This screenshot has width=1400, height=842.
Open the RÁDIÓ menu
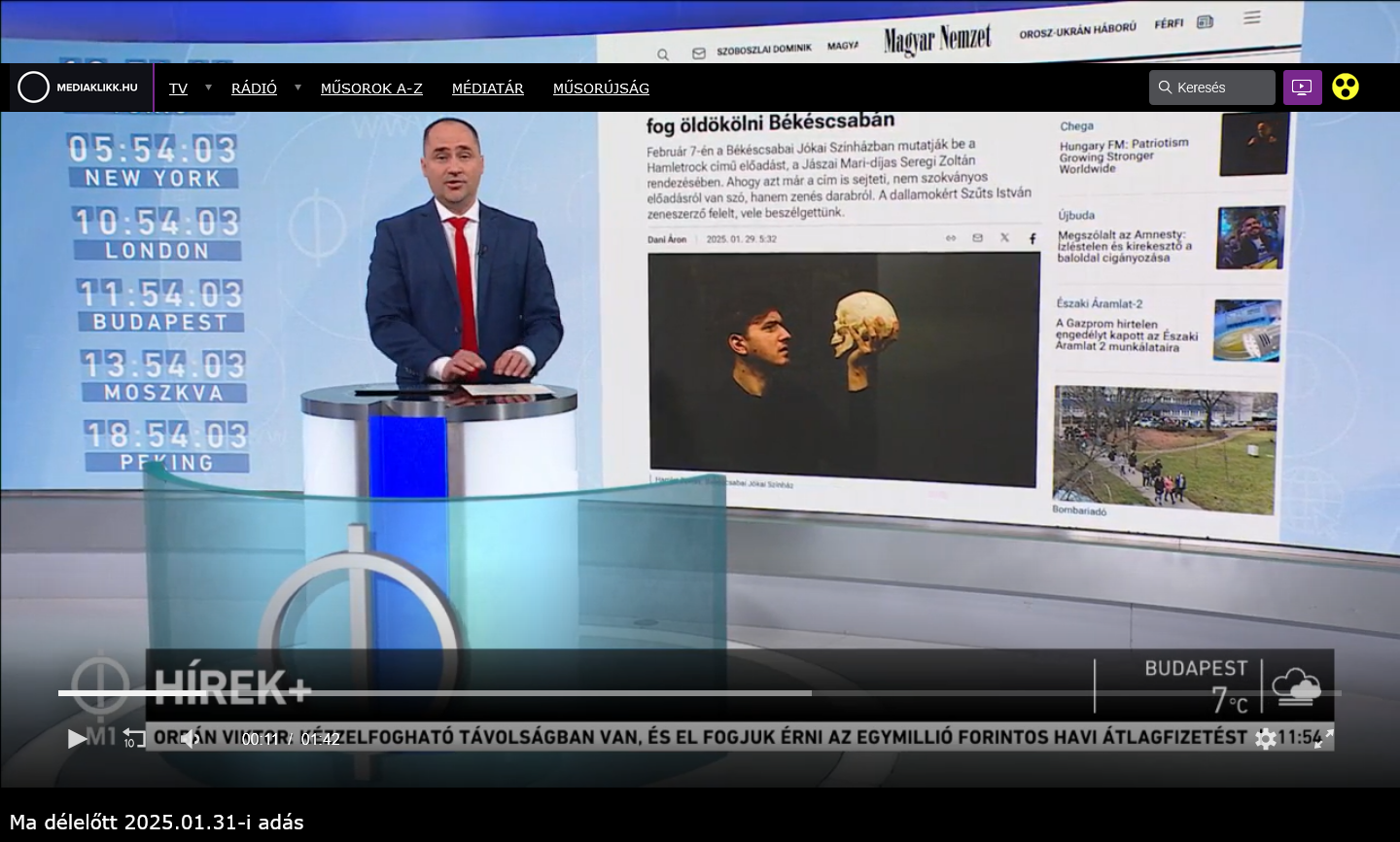pyautogui.click(x=254, y=88)
